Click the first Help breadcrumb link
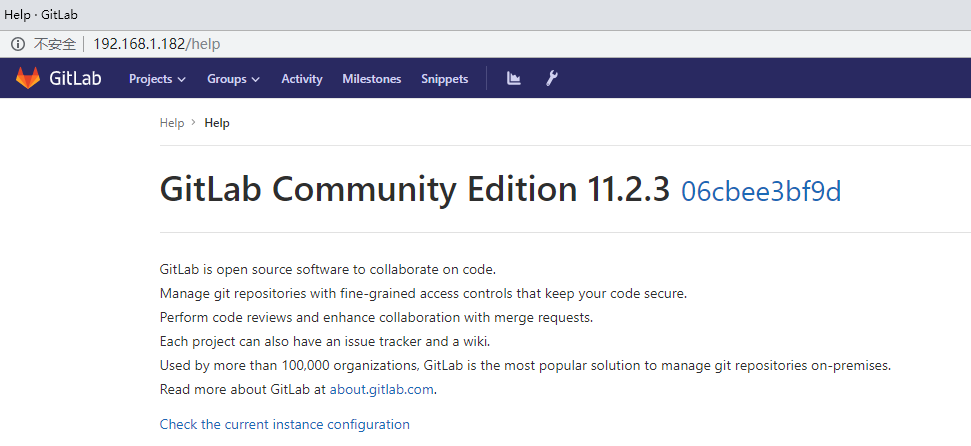This screenshot has height=446, width=971. point(172,123)
